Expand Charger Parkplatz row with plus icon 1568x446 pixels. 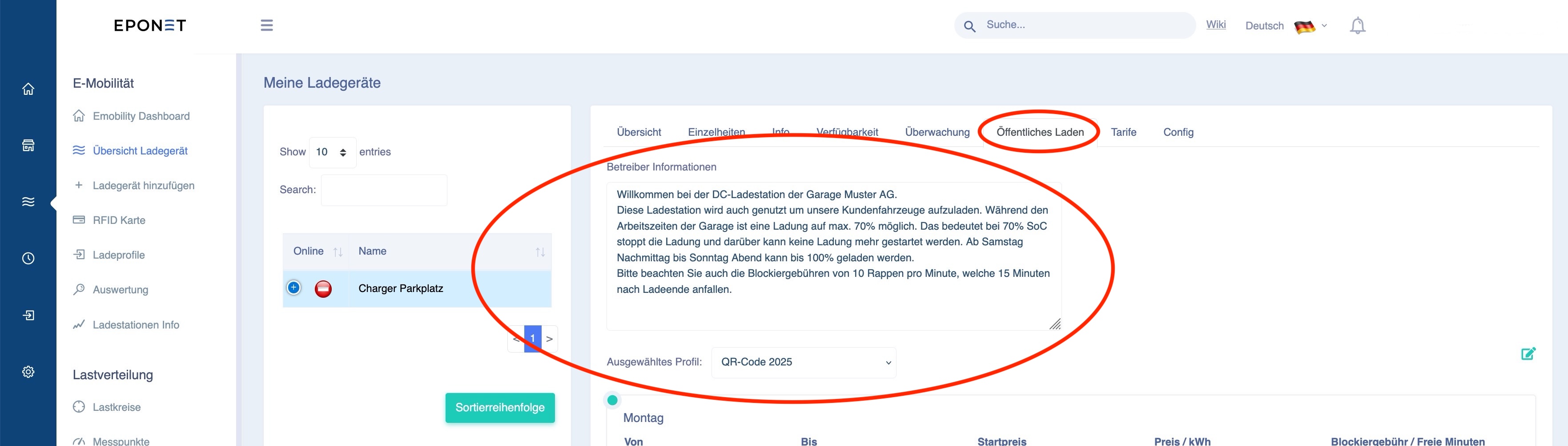(x=293, y=288)
